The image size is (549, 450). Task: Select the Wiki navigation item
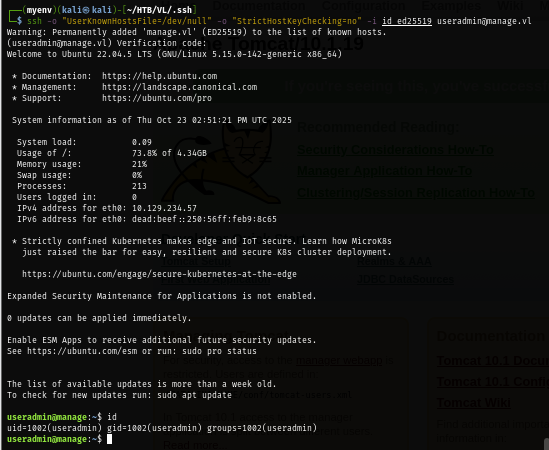510,6
